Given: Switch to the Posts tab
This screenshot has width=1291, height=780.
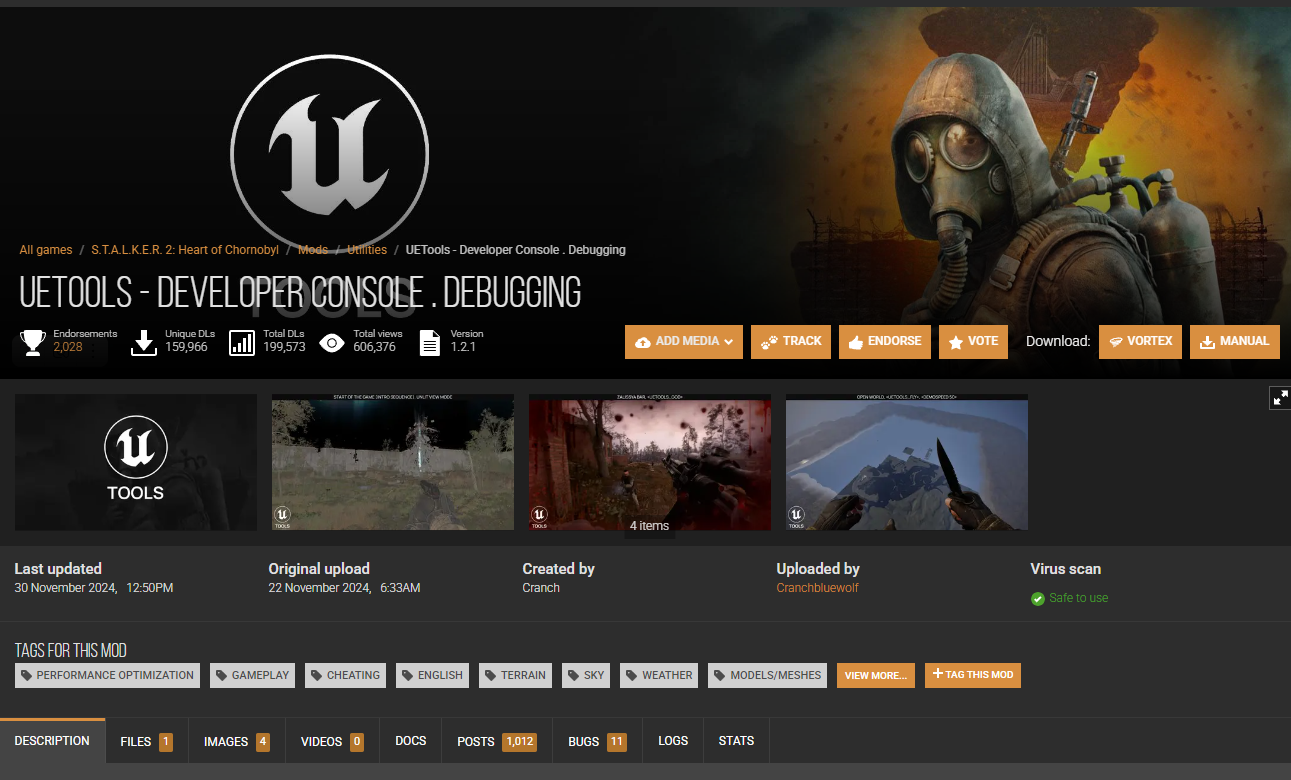Looking at the screenshot, I should [x=497, y=742].
